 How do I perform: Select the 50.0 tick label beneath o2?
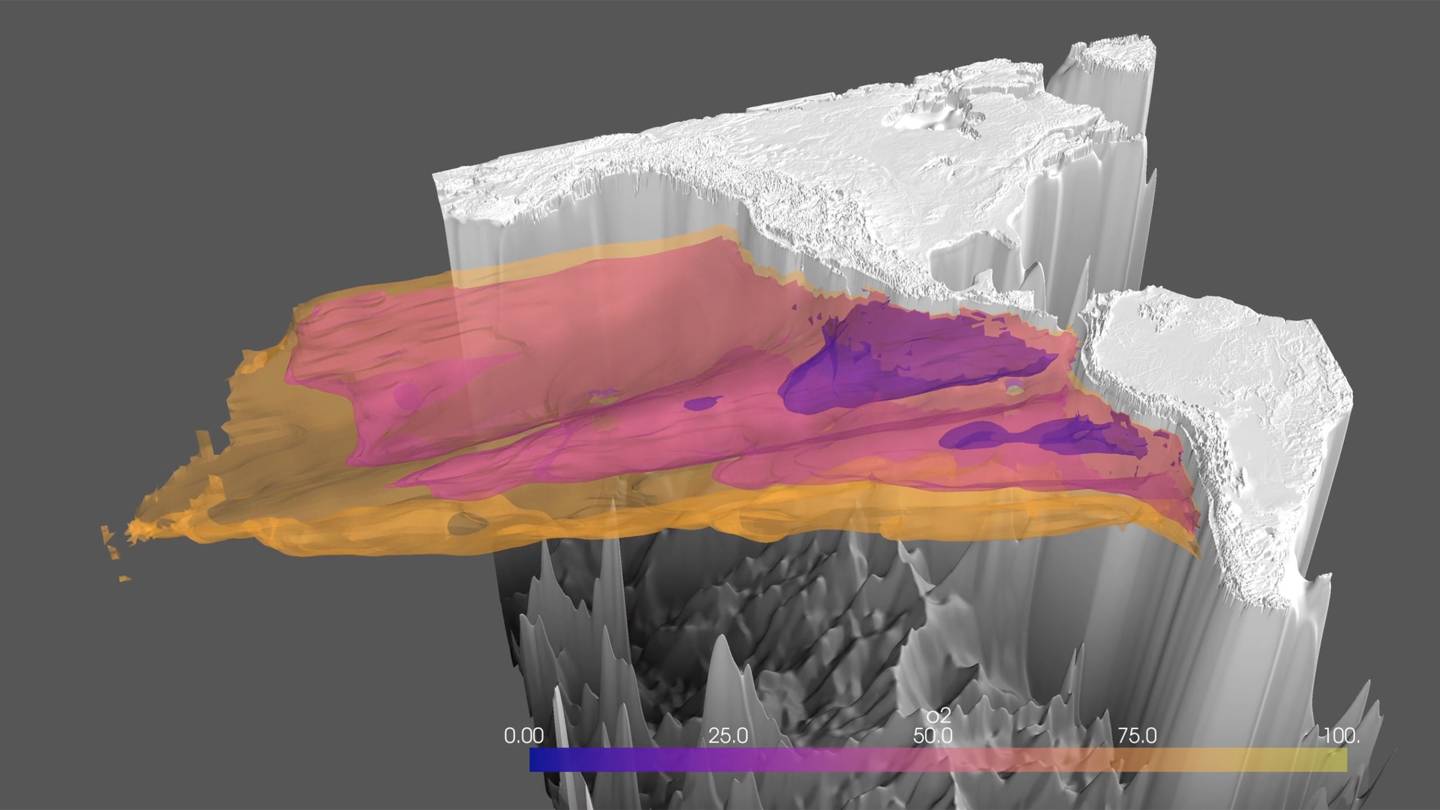931,737
